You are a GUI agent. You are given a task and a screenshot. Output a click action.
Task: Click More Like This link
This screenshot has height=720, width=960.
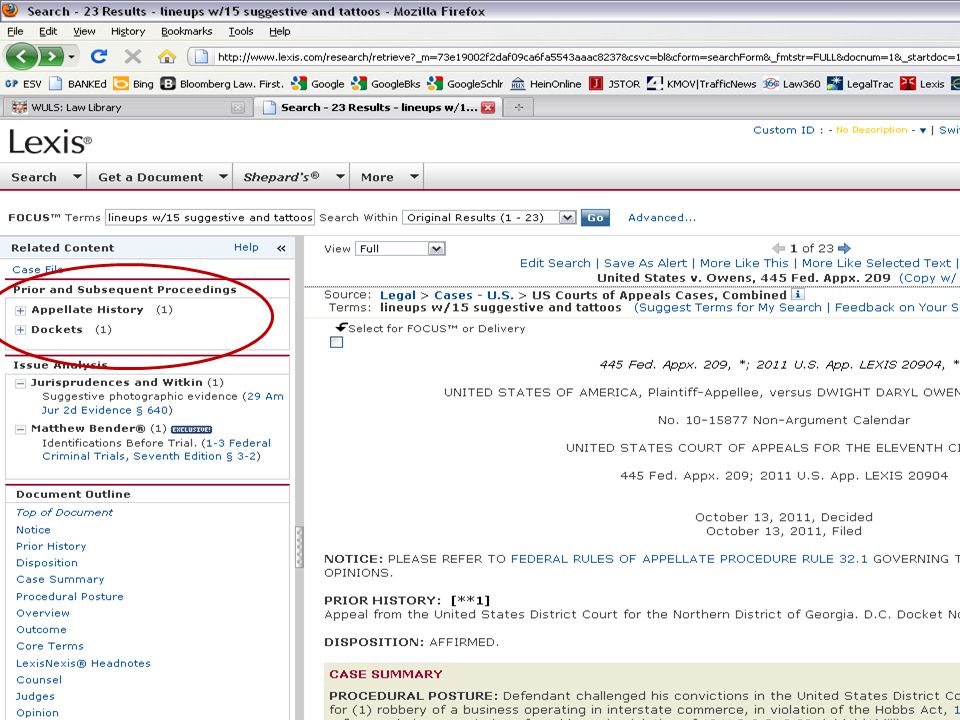pyautogui.click(x=744, y=263)
